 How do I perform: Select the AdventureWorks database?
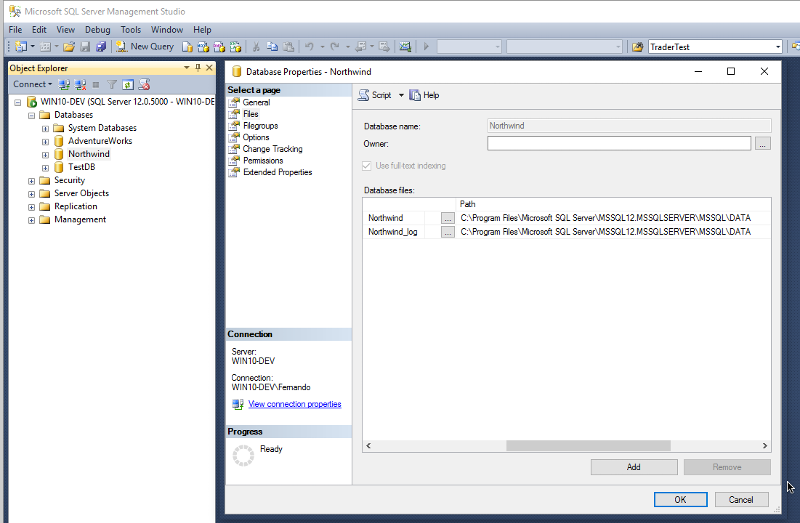tap(100, 141)
